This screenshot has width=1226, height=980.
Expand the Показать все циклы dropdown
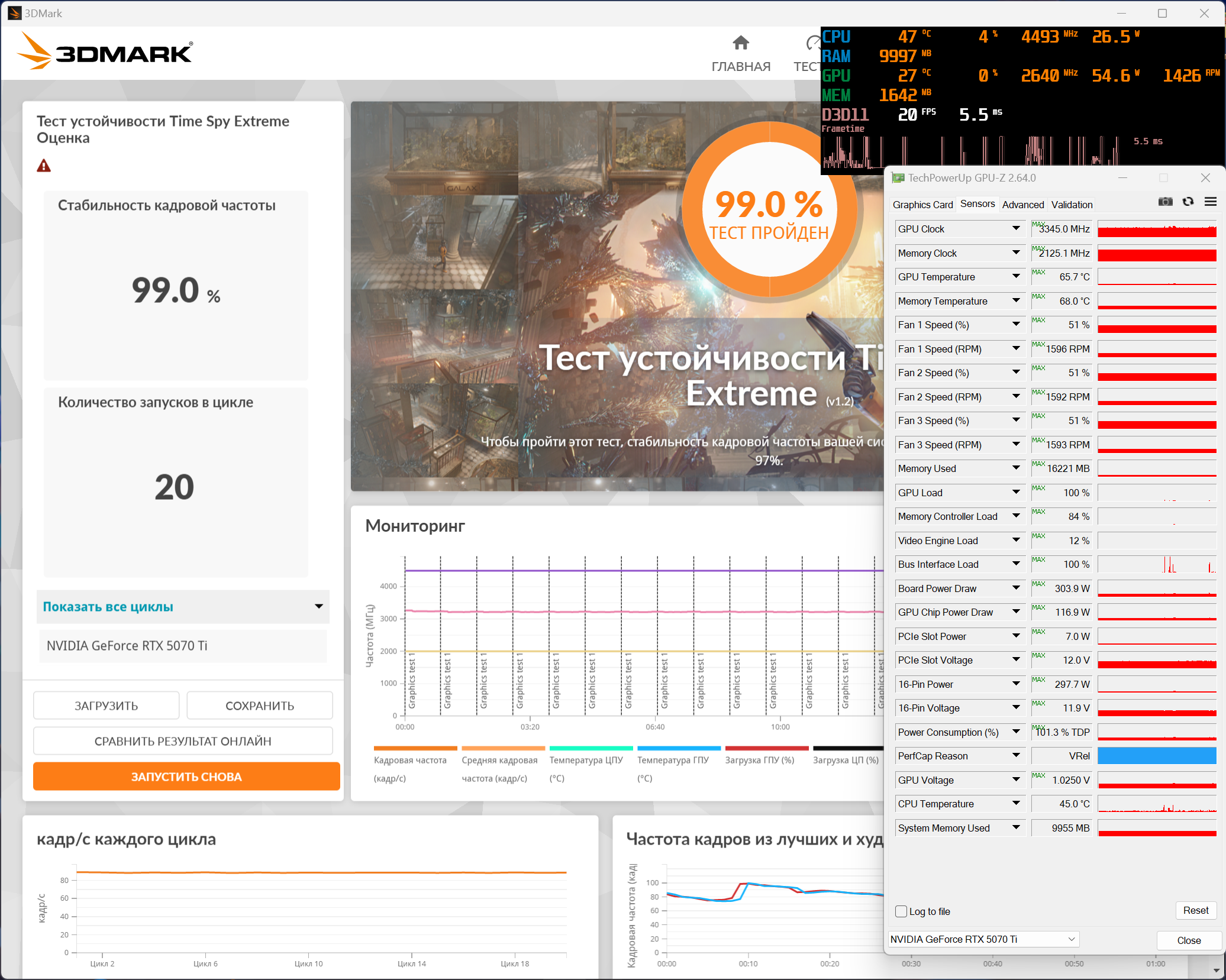(183, 607)
